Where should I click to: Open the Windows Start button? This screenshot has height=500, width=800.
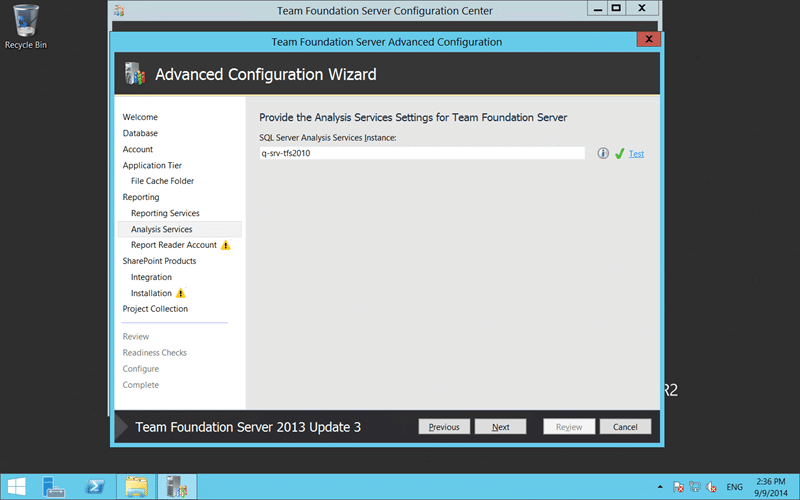[16, 487]
